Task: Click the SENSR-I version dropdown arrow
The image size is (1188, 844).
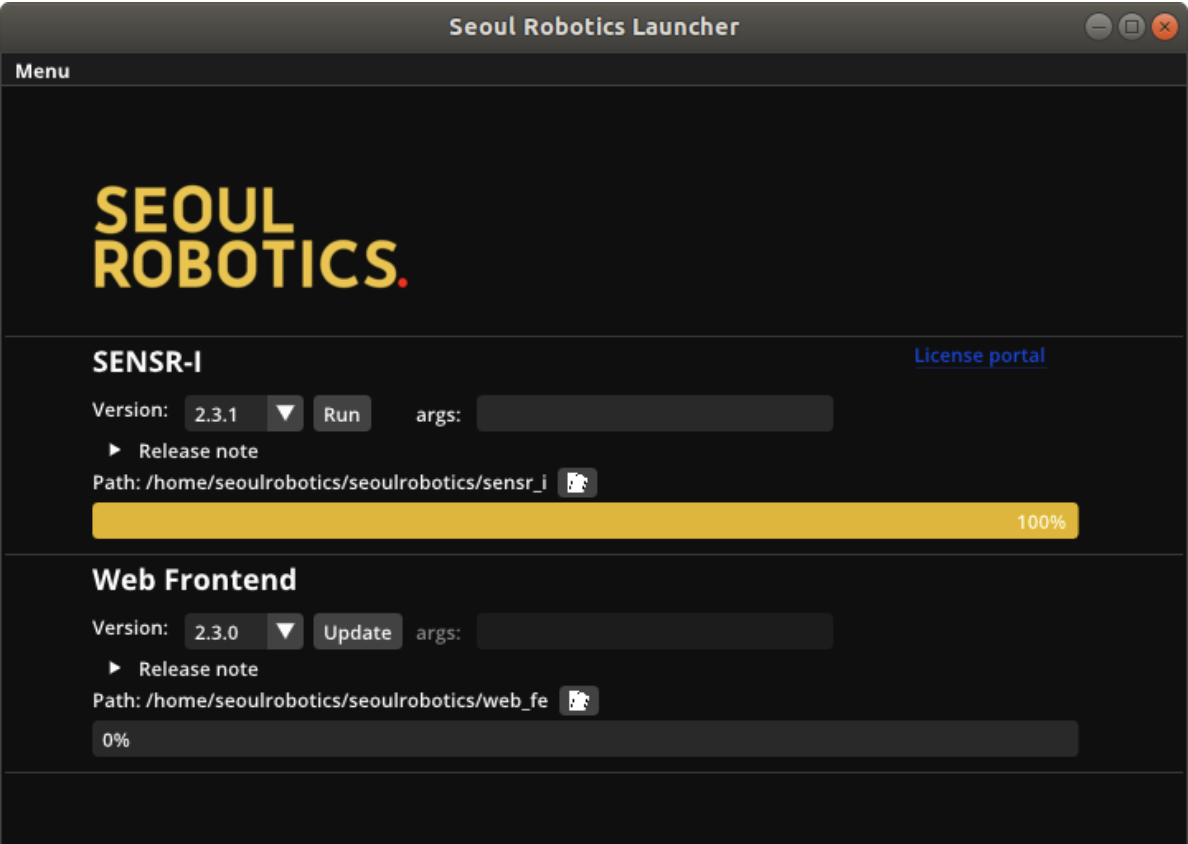Action: (288, 412)
